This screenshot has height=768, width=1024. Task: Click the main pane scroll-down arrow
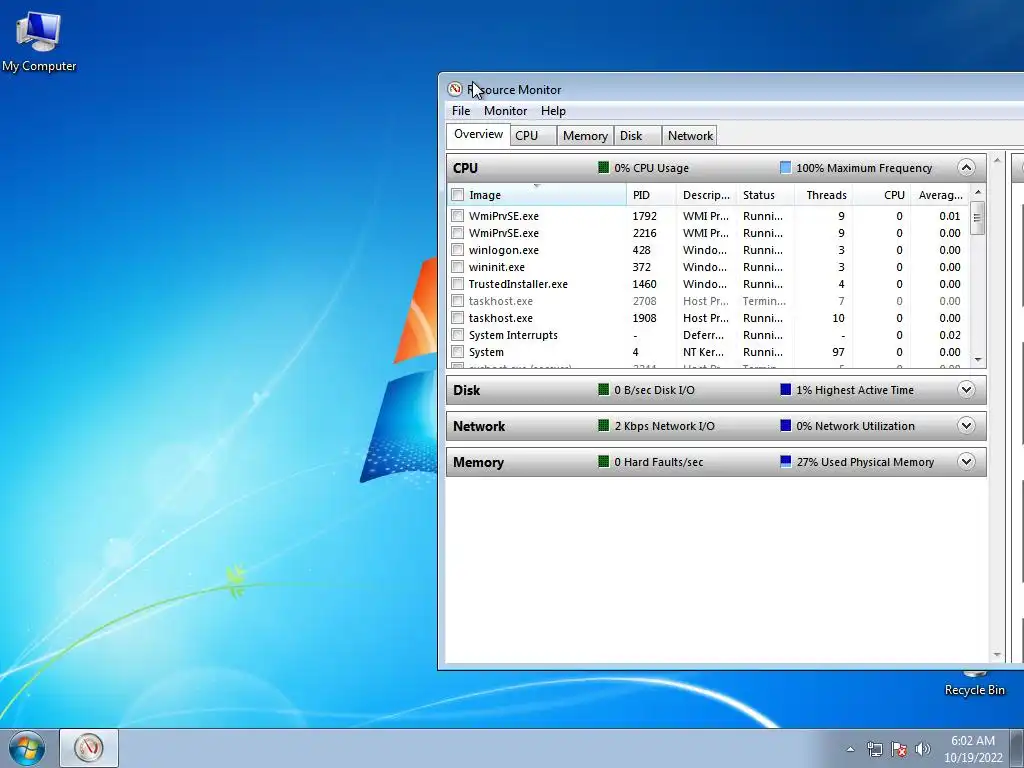pyautogui.click(x=997, y=655)
